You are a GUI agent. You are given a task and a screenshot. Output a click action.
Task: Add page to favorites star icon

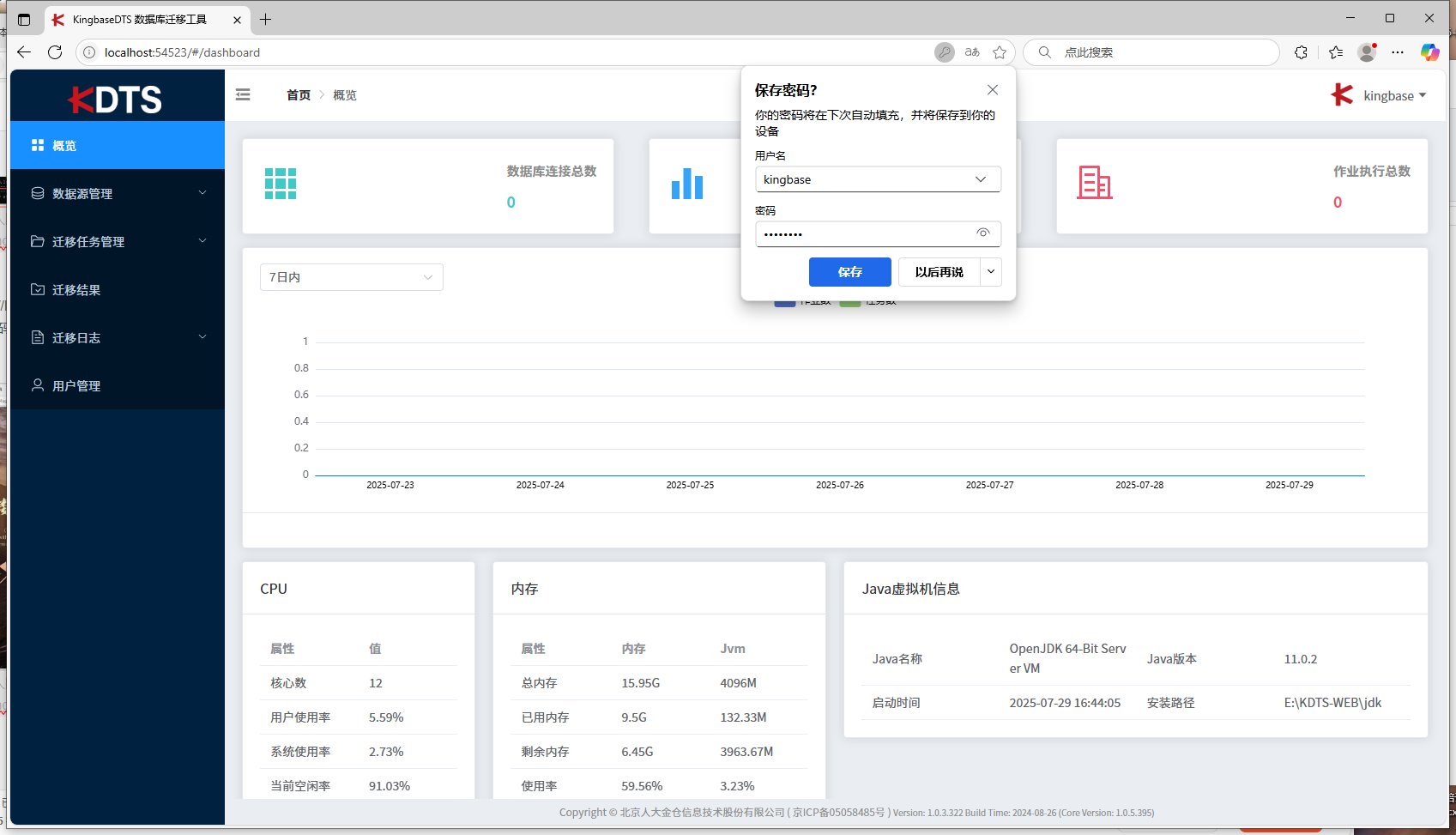point(1000,52)
